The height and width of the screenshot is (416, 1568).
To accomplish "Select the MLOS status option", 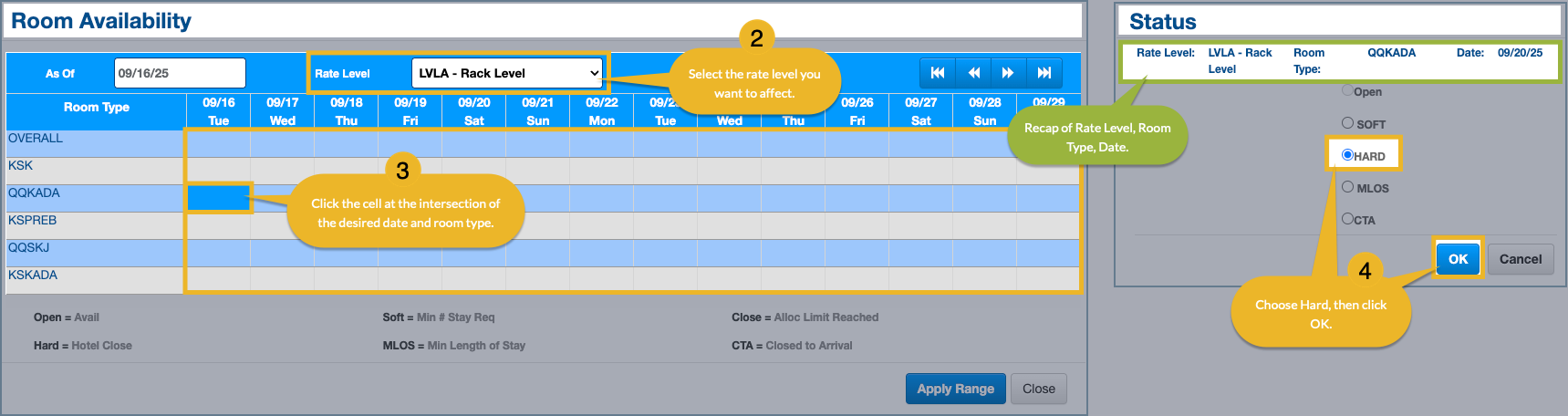I will (1347, 187).
